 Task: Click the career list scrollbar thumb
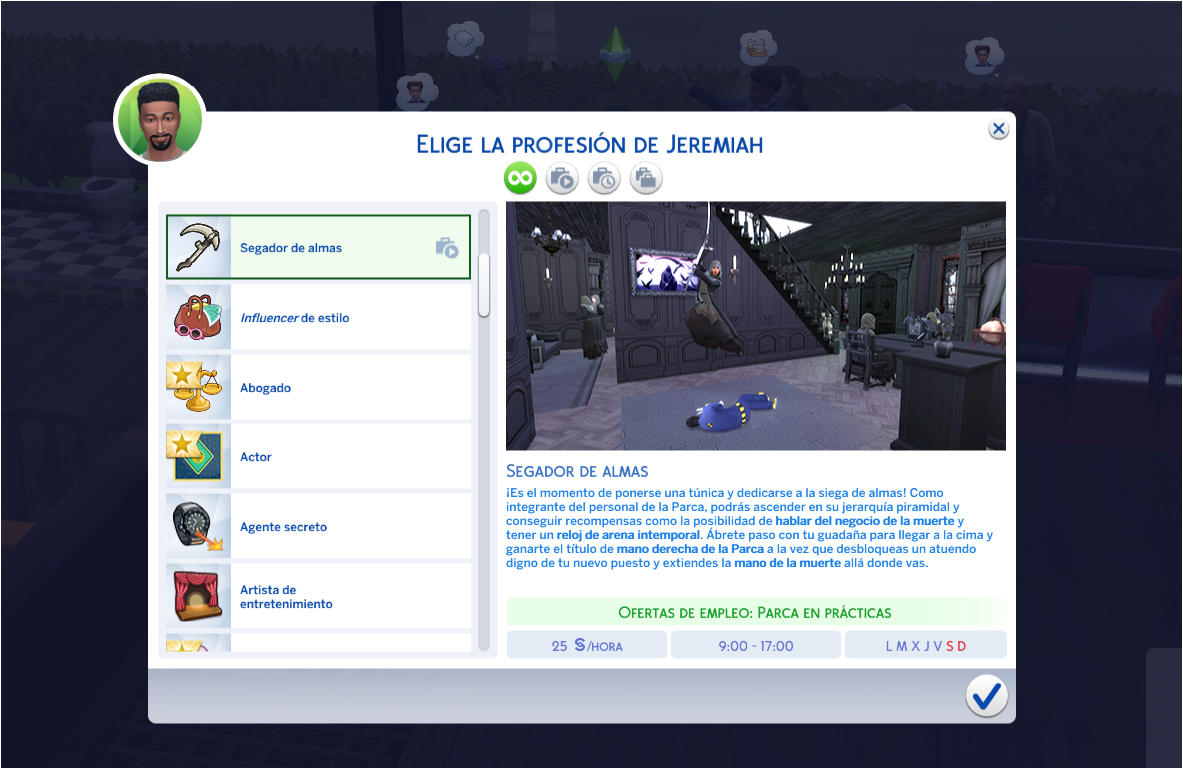point(484,285)
